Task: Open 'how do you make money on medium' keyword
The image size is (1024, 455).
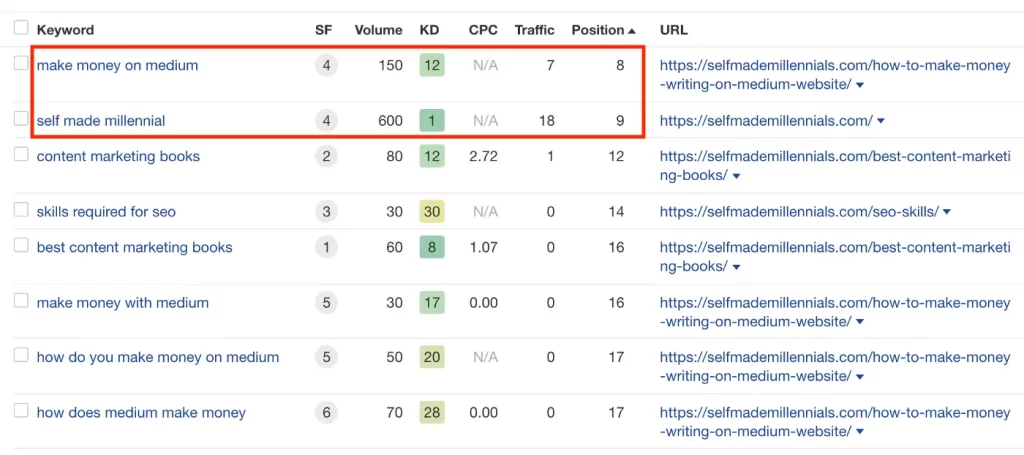Action: pos(158,358)
